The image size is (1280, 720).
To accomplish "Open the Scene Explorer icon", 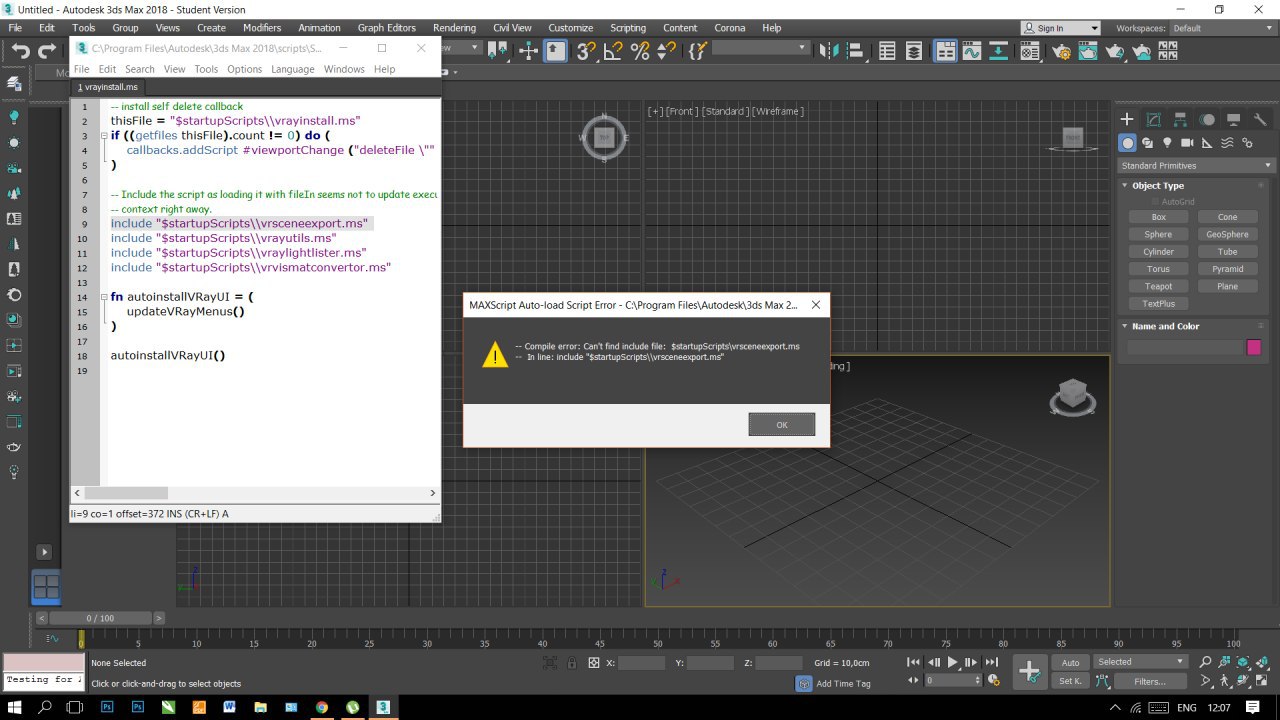I will click(x=886, y=50).
